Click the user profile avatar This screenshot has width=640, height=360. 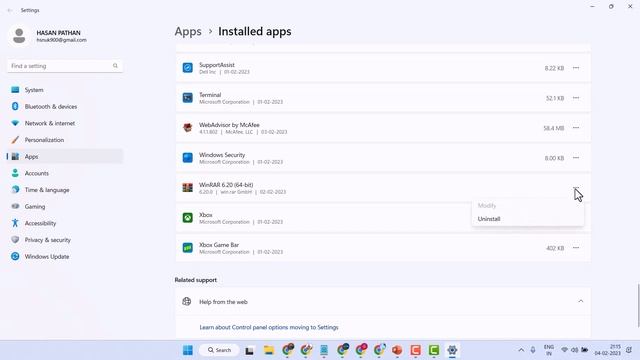tap(19, 36)
